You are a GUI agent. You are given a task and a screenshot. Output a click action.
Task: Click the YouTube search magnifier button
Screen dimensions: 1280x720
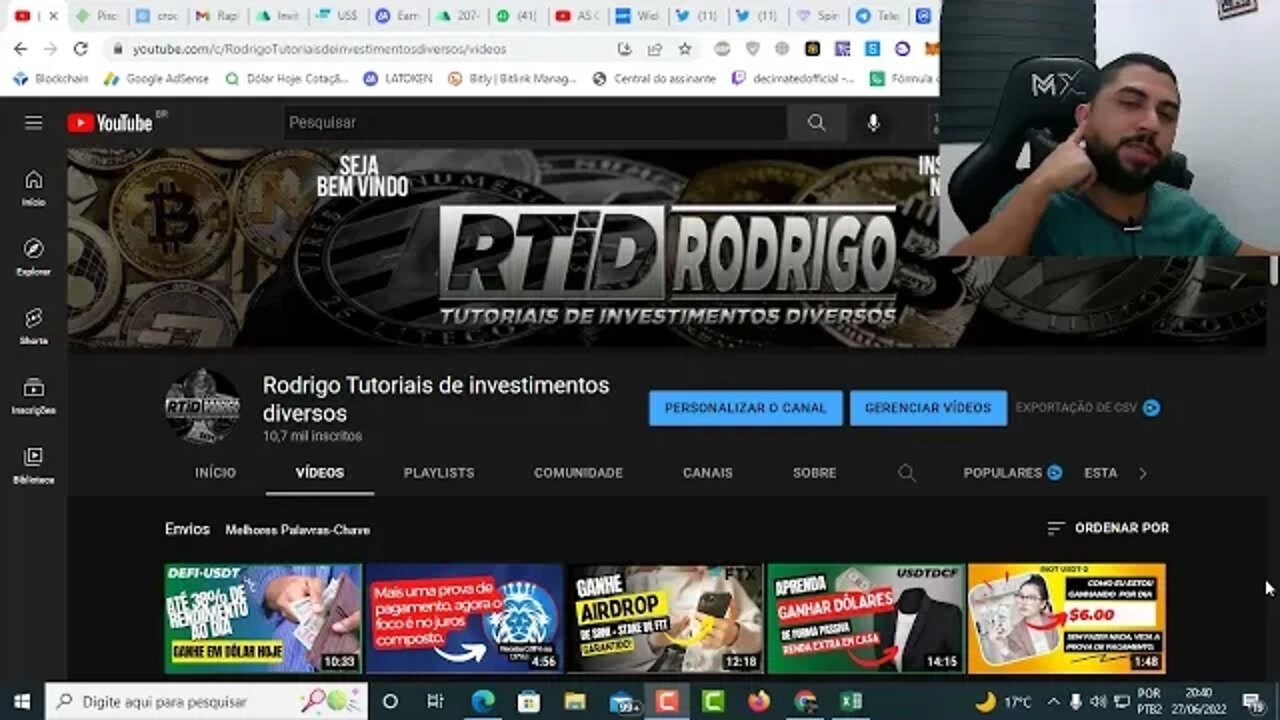tap(816, 122)
